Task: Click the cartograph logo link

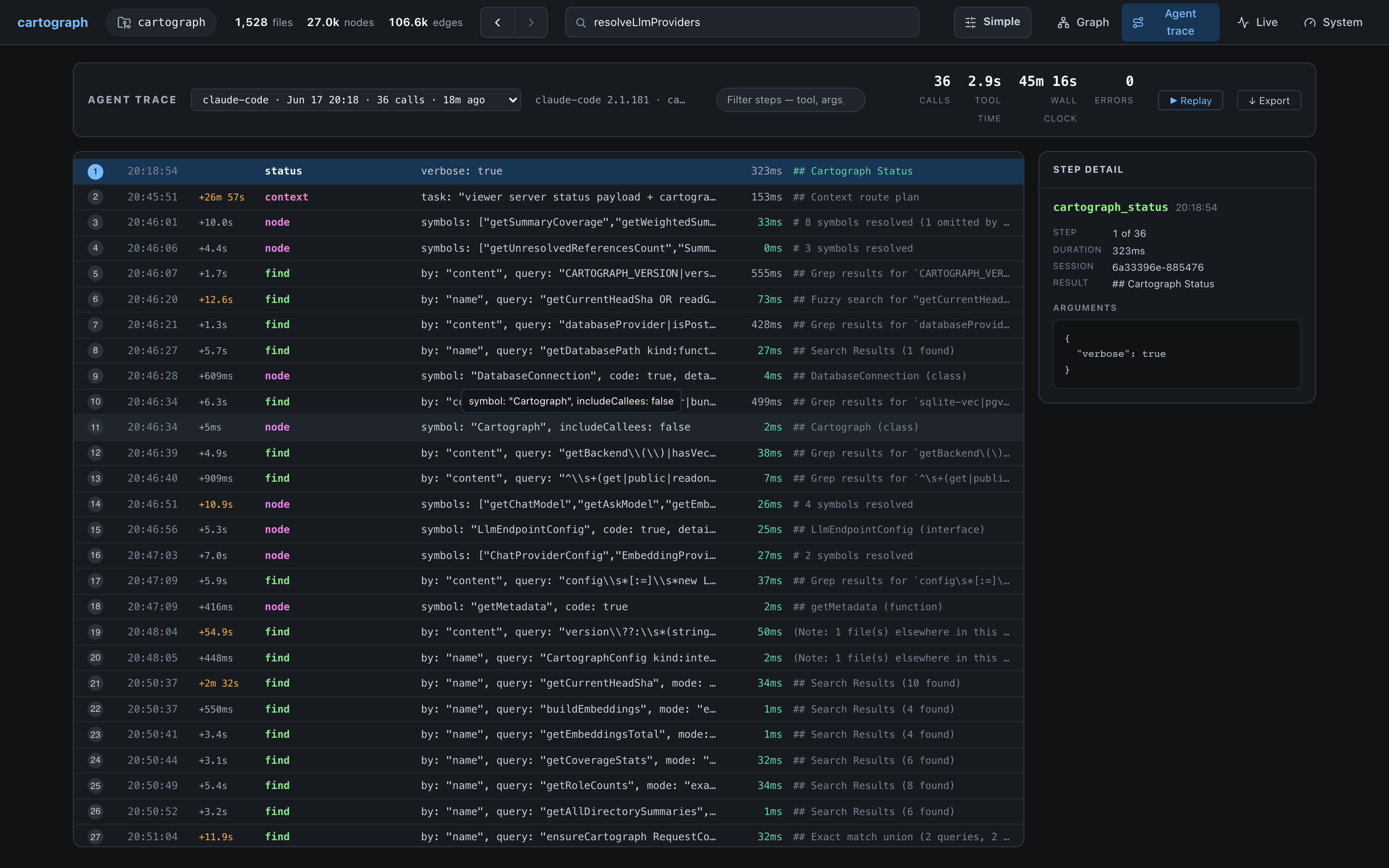Action: [53, 23]
